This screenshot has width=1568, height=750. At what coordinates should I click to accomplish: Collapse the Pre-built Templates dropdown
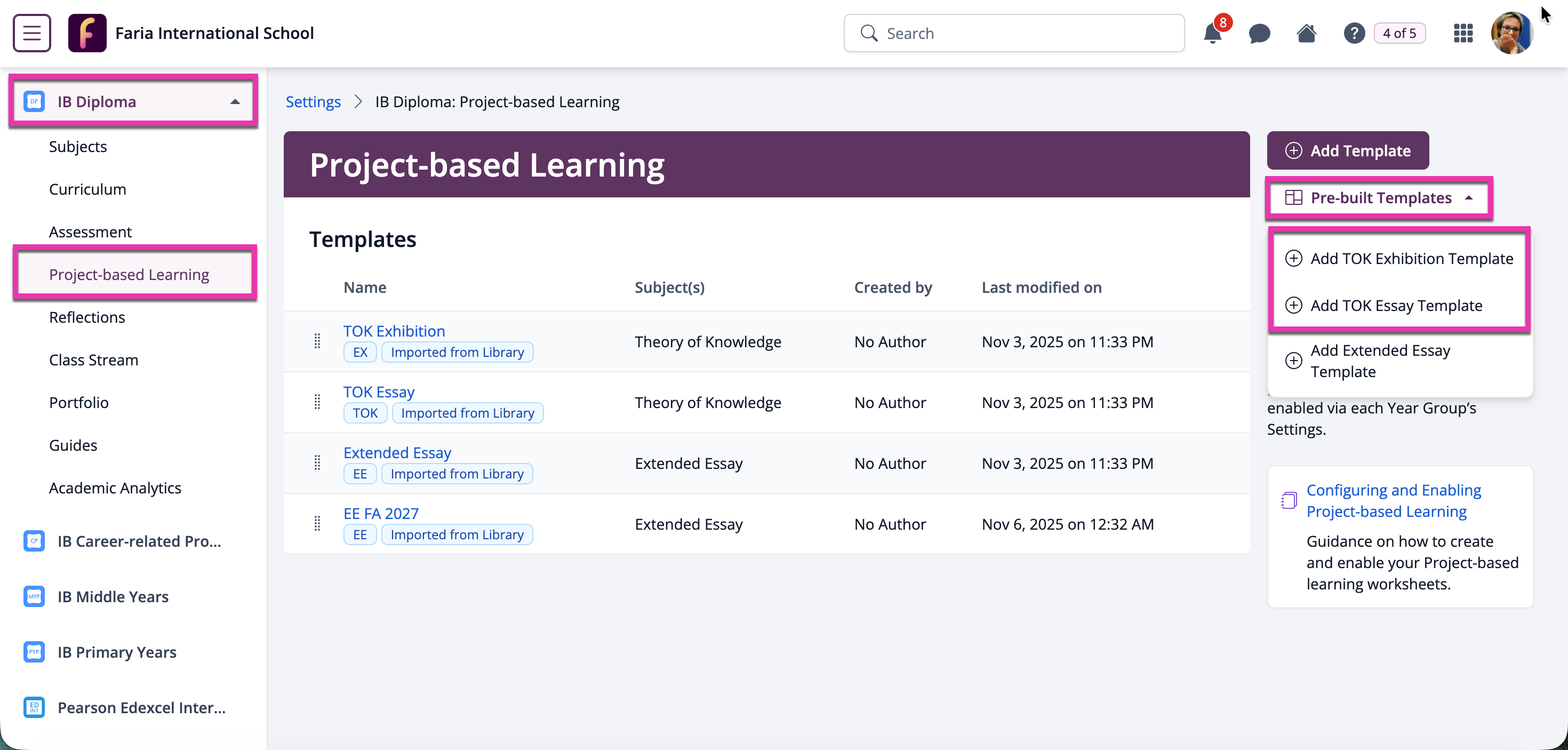pyautogui.click(x=1379, y=198)
